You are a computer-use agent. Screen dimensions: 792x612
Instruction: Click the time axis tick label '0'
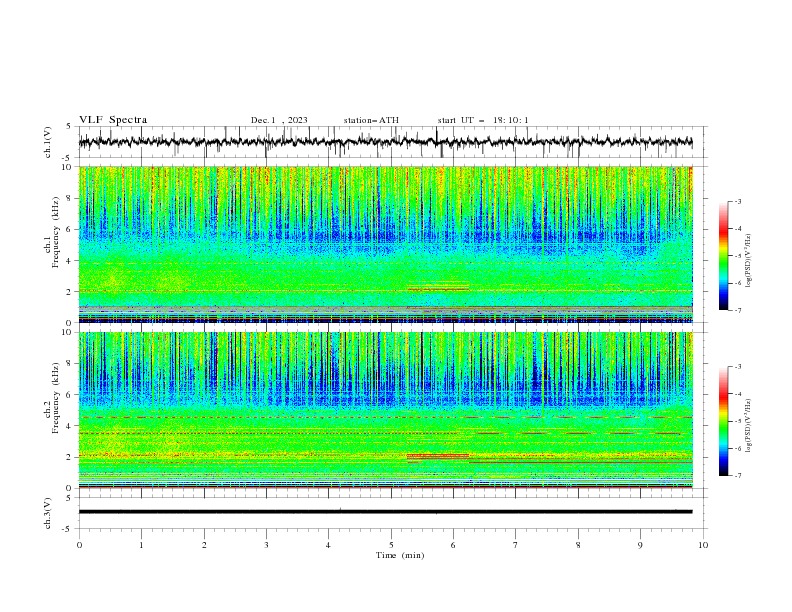click(x=79, y=545)
